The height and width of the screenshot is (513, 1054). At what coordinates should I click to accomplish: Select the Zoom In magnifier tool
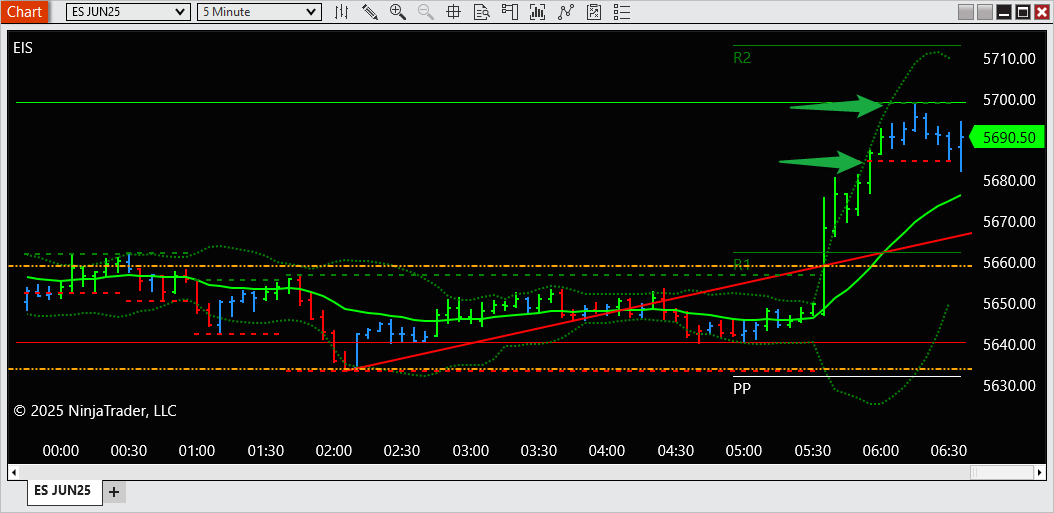[398, 11]
